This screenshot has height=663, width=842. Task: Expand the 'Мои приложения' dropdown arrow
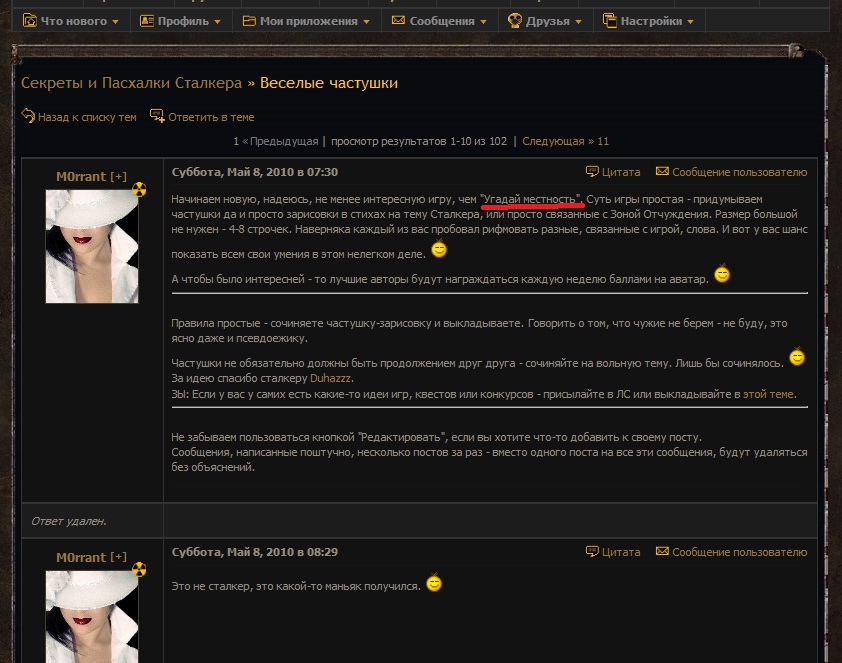[366, 21]
